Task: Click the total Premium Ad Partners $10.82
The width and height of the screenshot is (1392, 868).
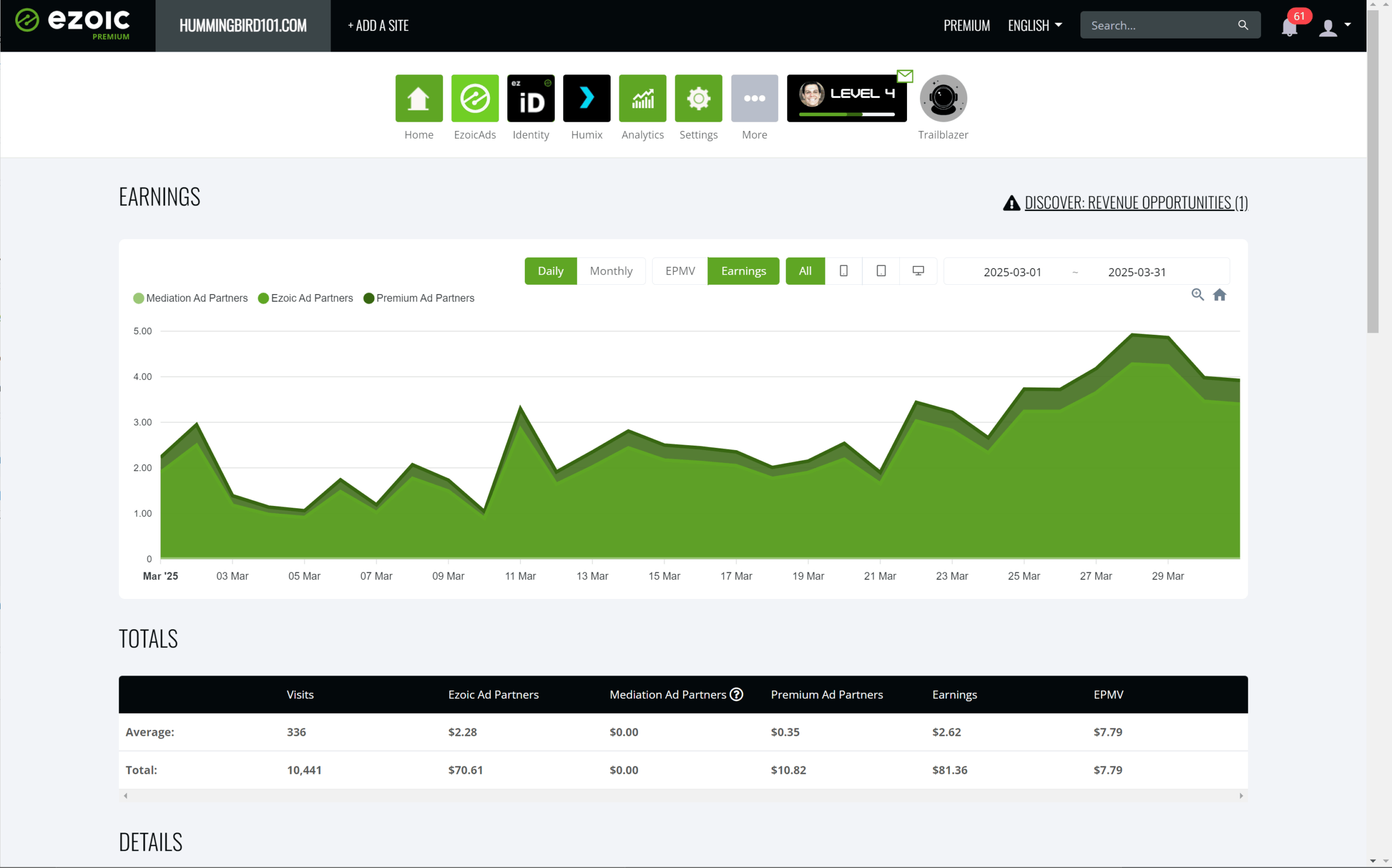Action: [788, 770]
